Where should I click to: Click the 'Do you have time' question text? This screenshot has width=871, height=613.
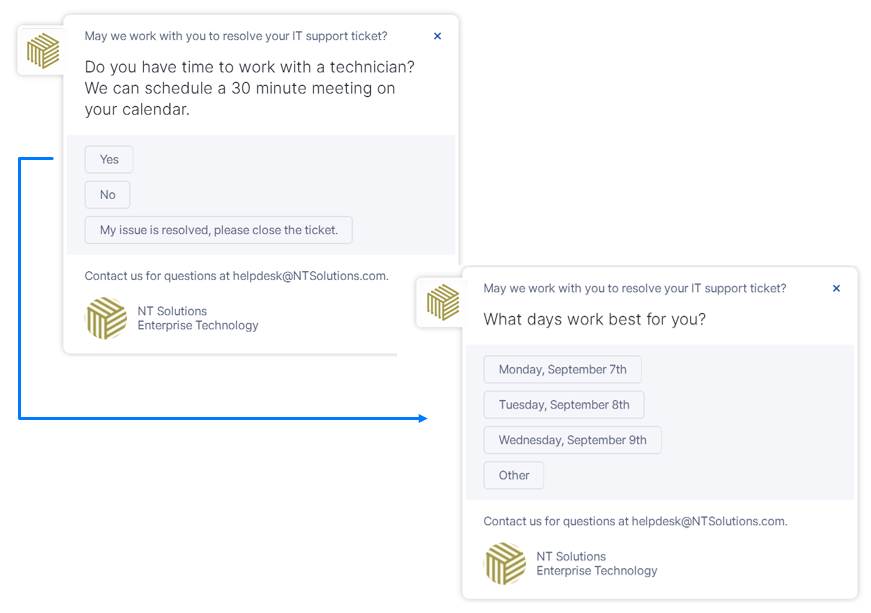click(249, 88)
